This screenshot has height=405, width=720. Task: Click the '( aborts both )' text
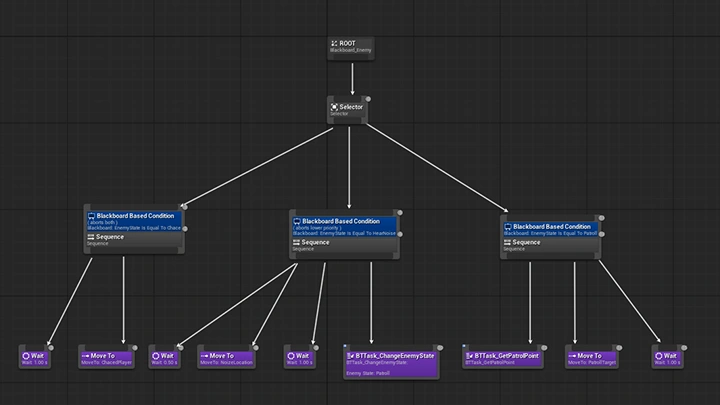tap(102, 222)
